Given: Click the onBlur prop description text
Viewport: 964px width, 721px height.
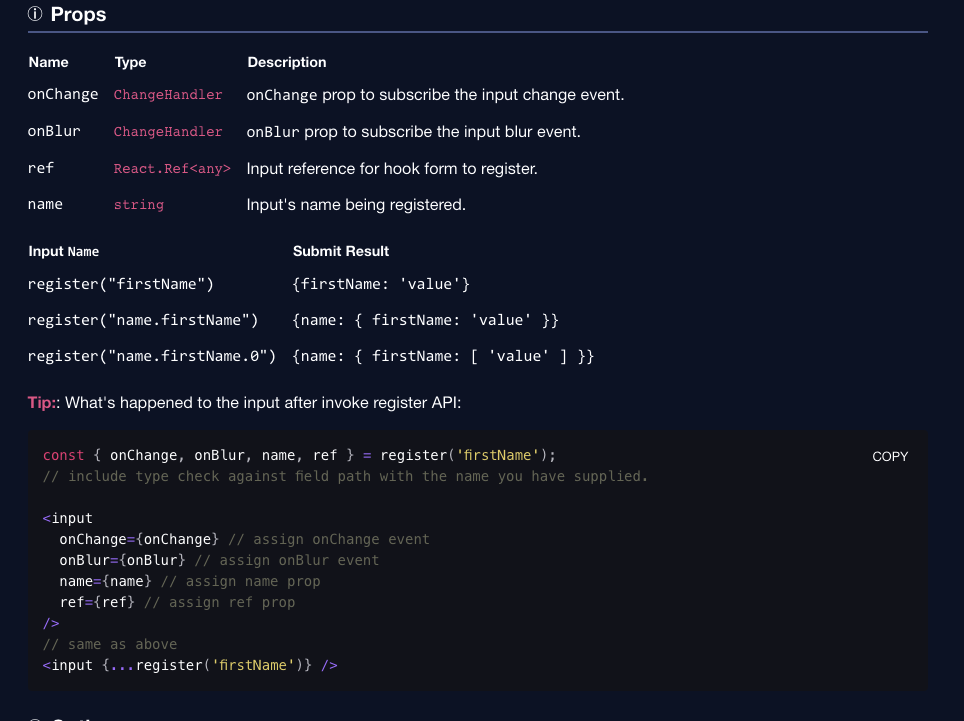Looking at the screenshot, I should coord(413,132).
